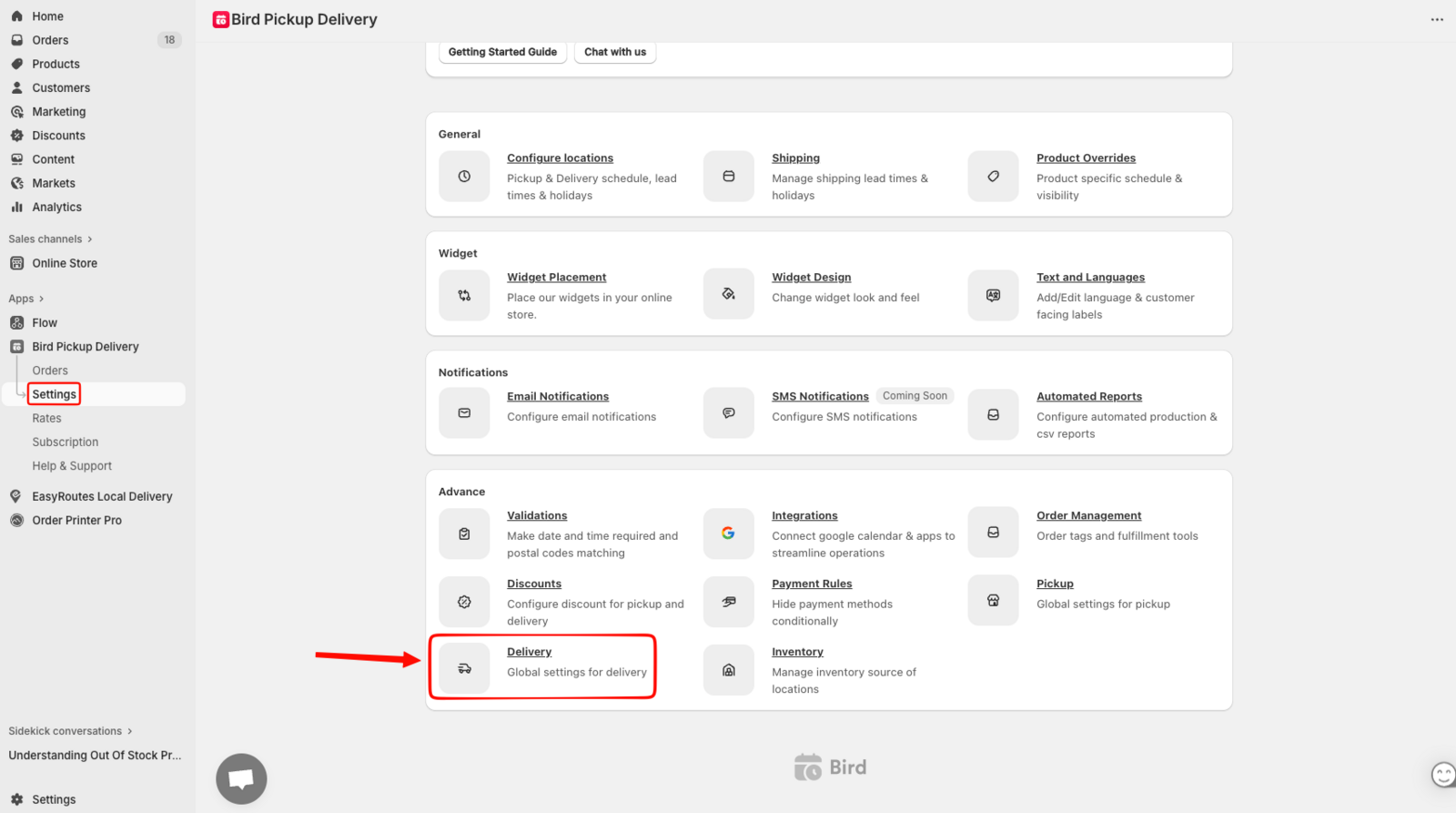Viewport: 1456px width, 813px height.
Task: Click the Text and Languages icon
Action: click(993, 295)
